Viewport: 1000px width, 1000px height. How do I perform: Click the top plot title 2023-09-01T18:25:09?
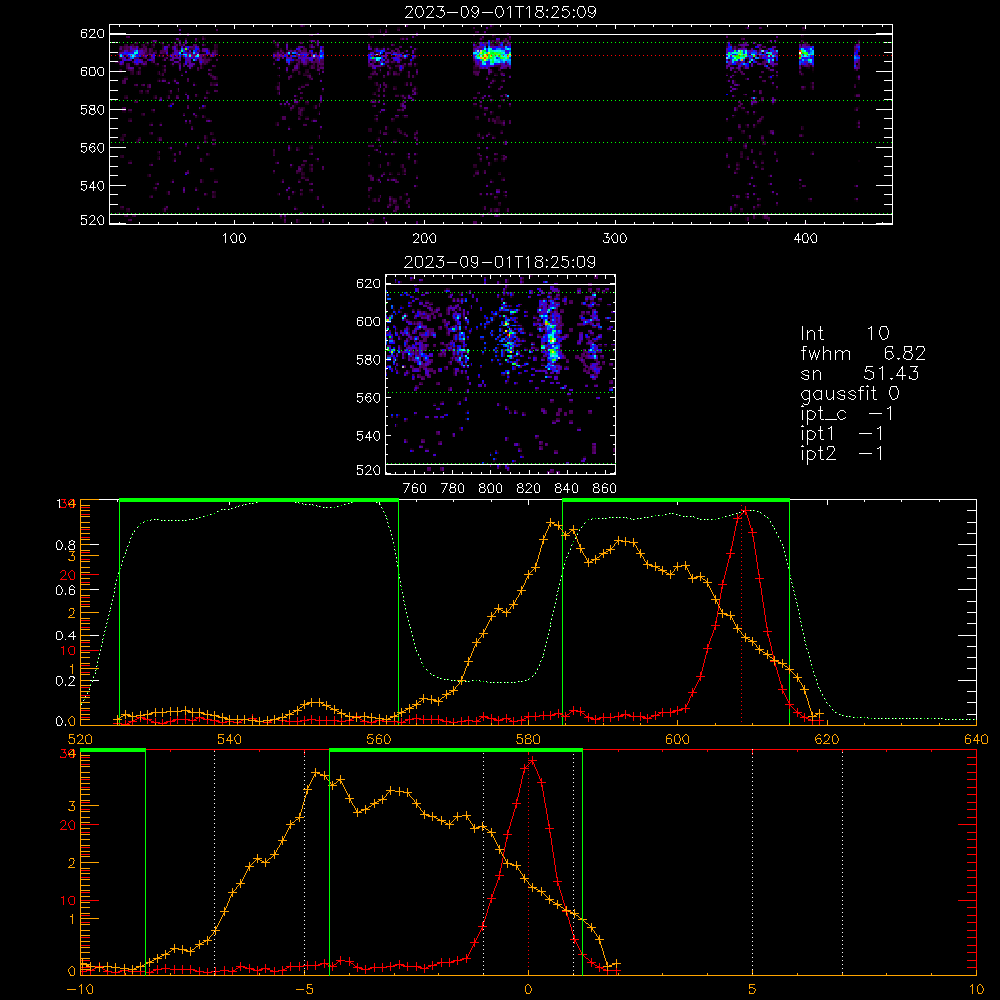click(500, 12)
